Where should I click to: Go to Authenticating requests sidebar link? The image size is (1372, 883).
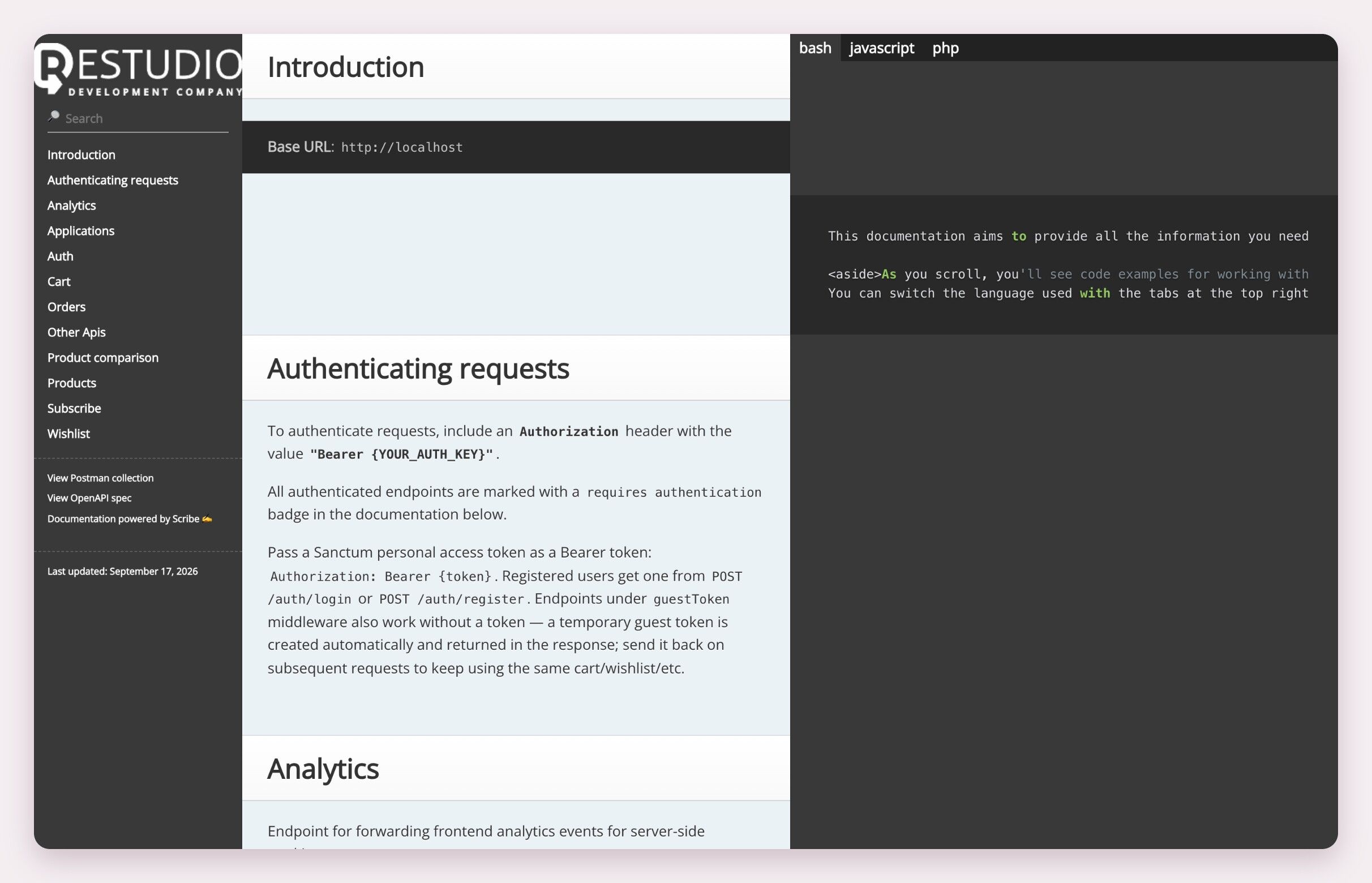coord(113,180)
